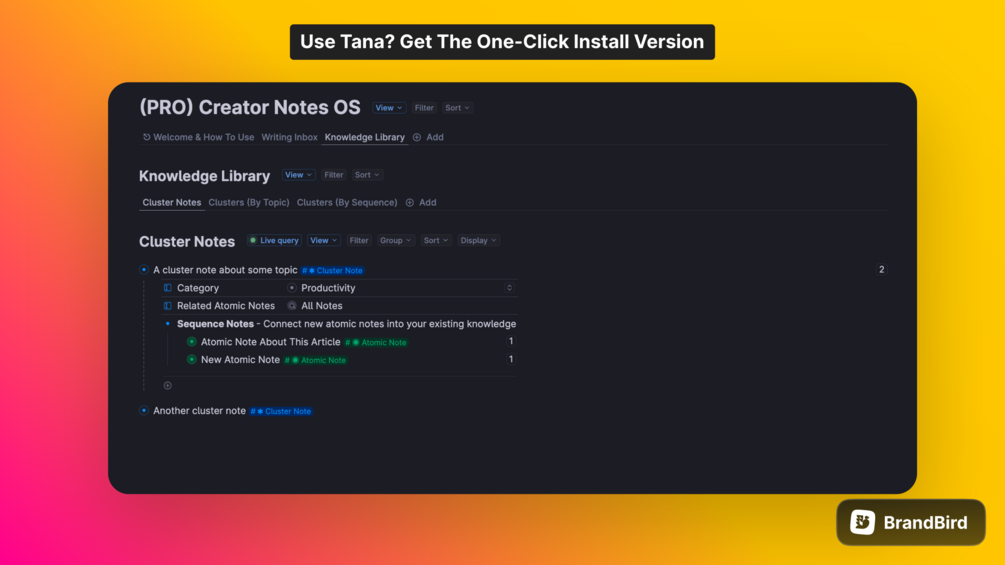Click the All Notes search icon

[292, 306]
